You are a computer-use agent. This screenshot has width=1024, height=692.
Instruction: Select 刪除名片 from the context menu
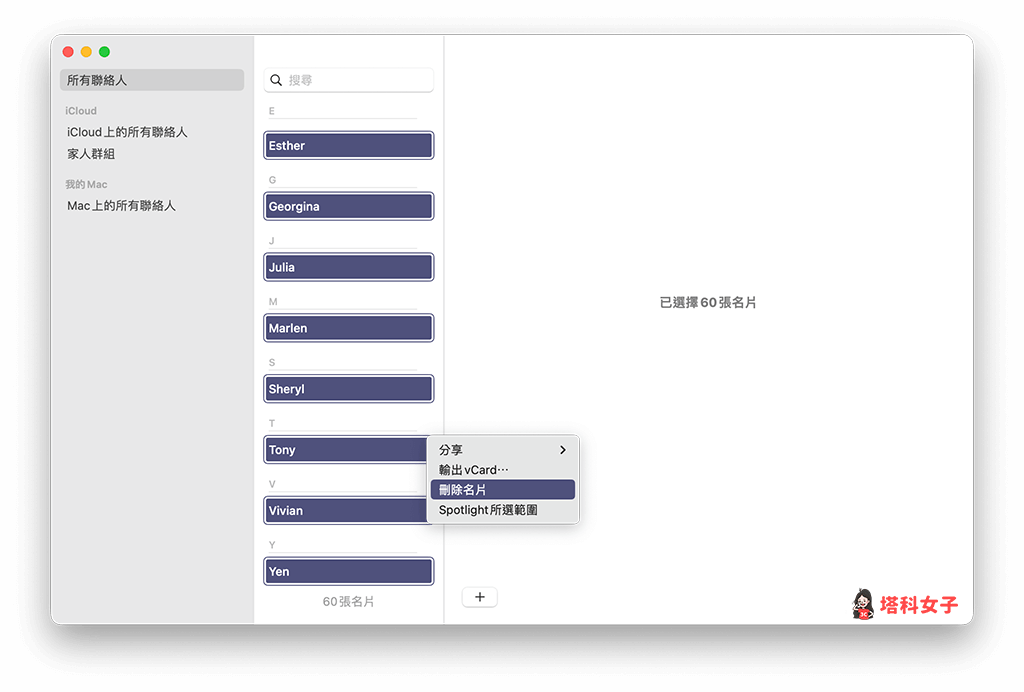click(502, 490)
